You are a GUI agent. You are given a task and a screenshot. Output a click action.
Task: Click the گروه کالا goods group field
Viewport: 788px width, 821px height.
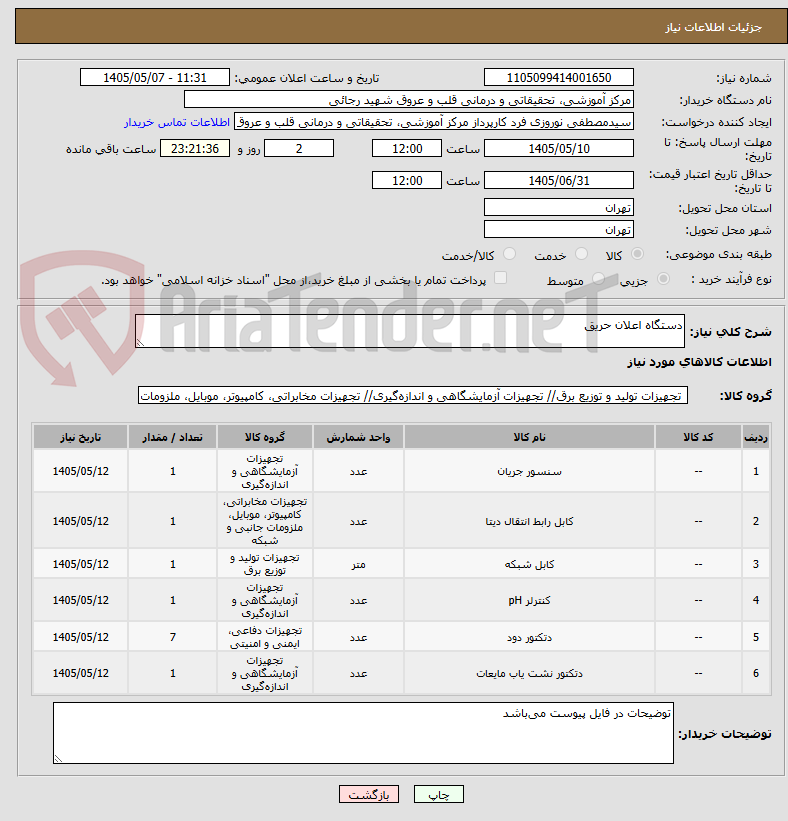point(413,396)
